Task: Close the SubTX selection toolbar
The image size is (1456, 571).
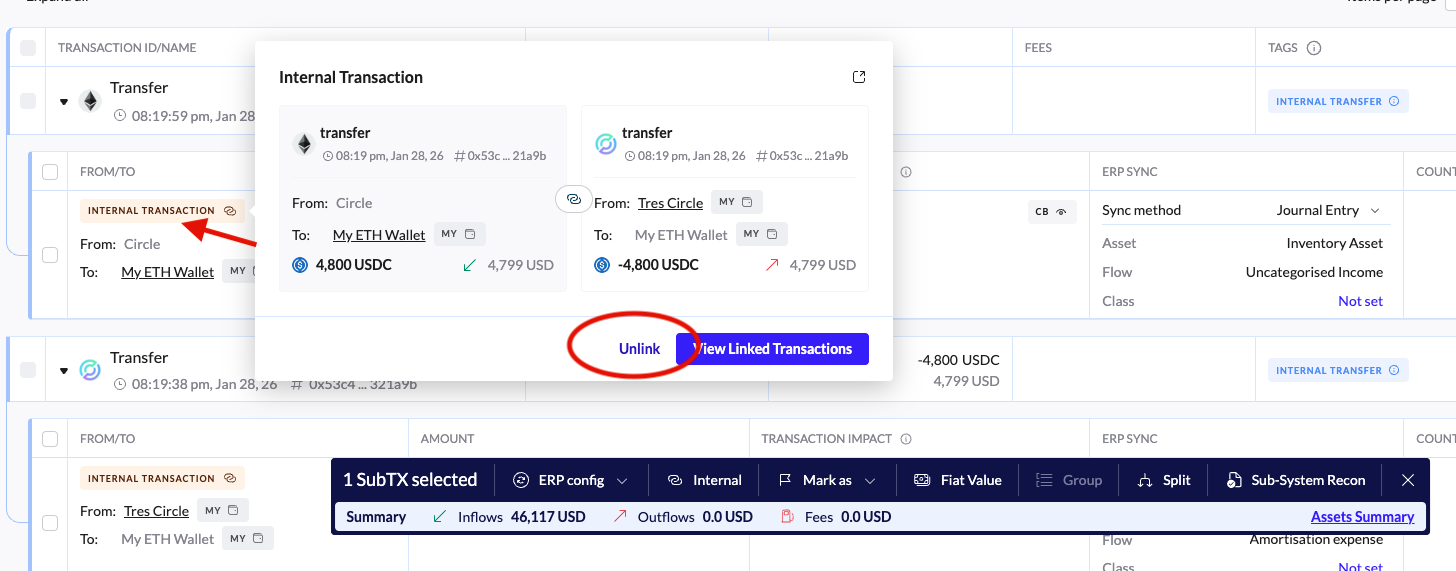Action: [1408, 480]
